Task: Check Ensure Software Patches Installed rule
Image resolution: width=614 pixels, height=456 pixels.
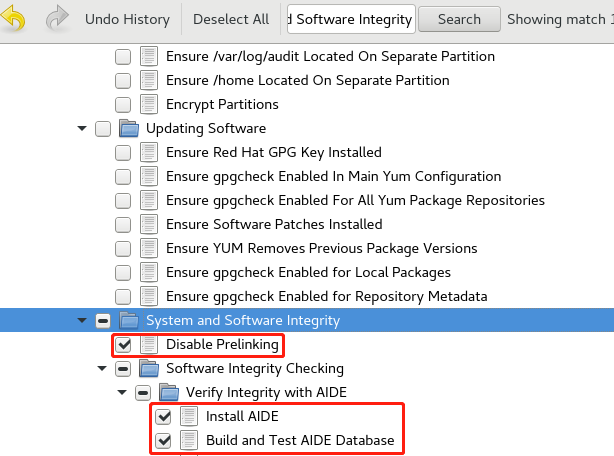Action: (x=123, y=225)
